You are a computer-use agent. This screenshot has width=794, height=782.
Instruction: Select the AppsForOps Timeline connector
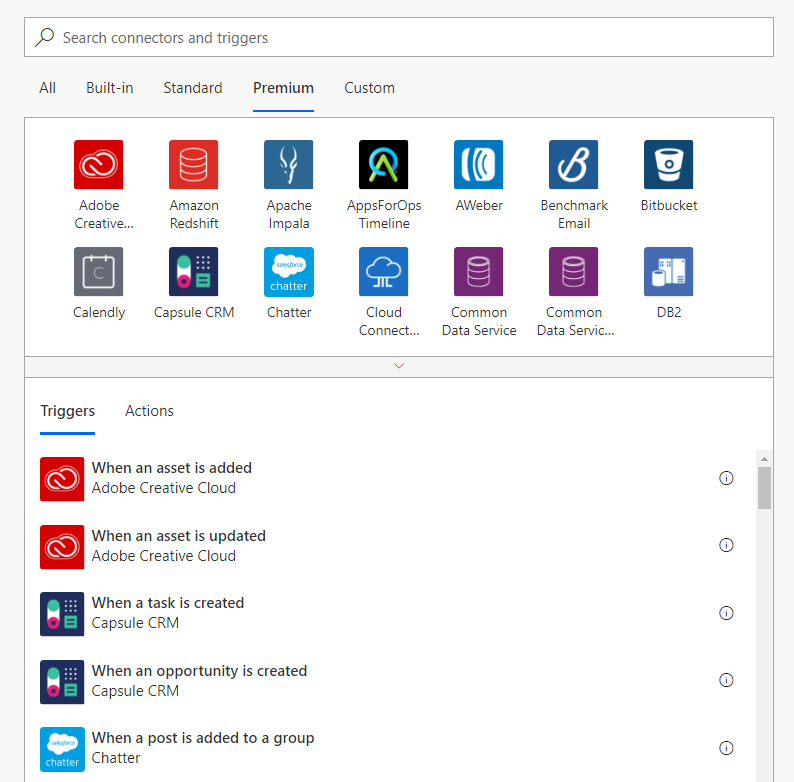tap(383, 165)
